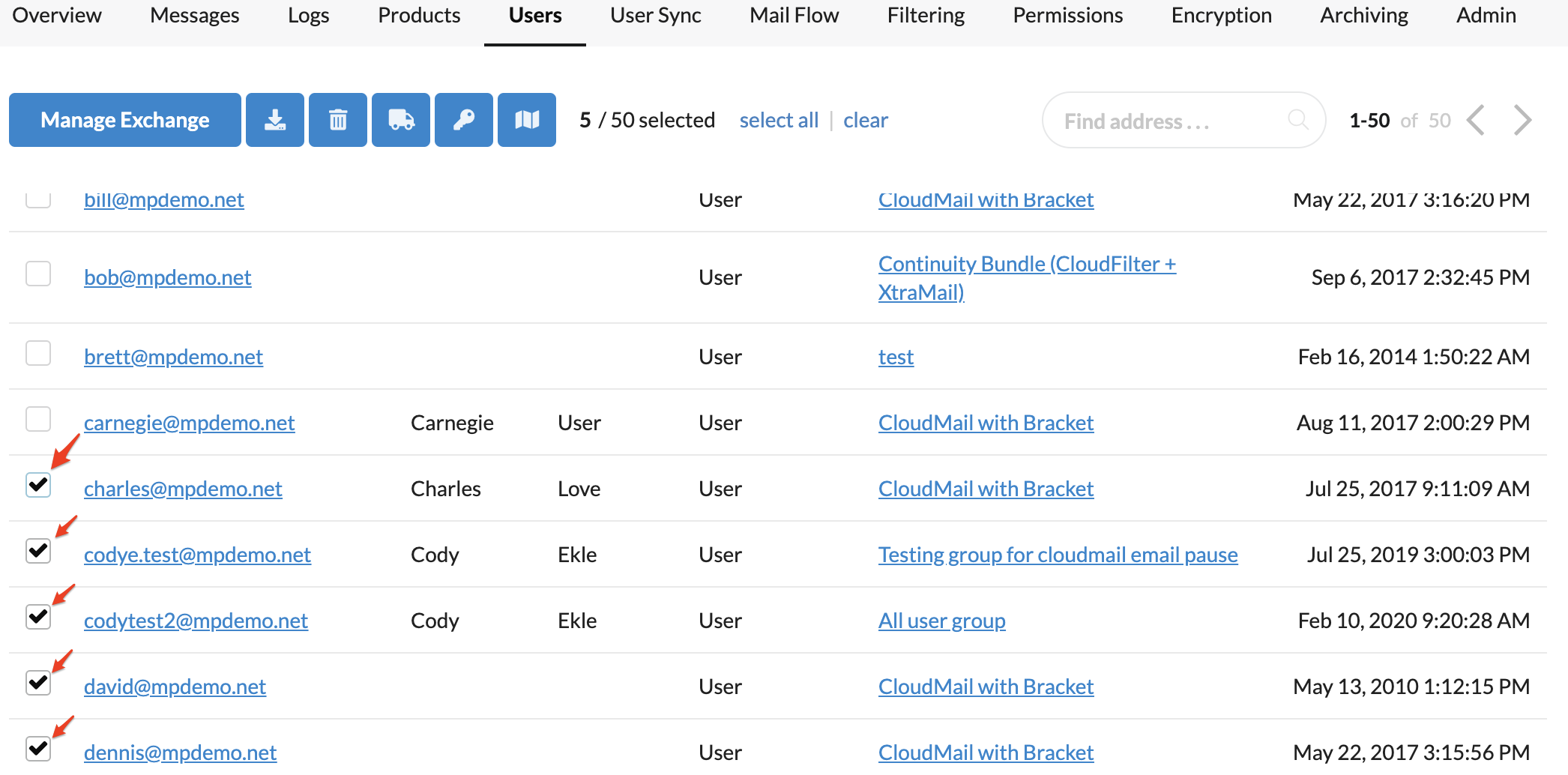Open brett@mpdemo.net user link
This screenshot has height=775, width=1568.
pyautogui.click(x=173, y=357)
